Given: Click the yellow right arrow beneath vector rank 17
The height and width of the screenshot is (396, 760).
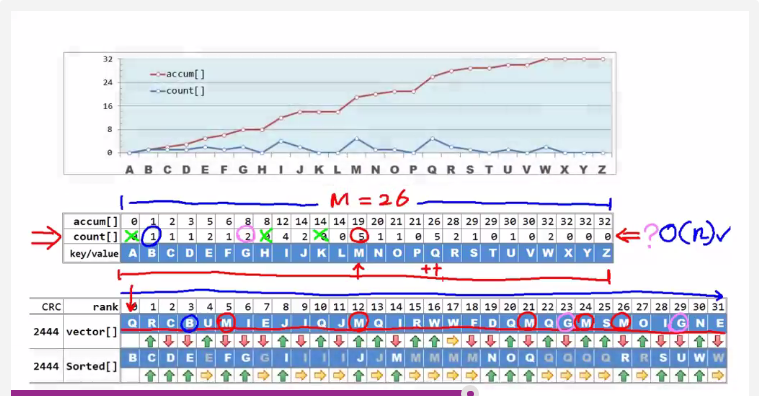Looking at the screenshot, I should 452,341.
